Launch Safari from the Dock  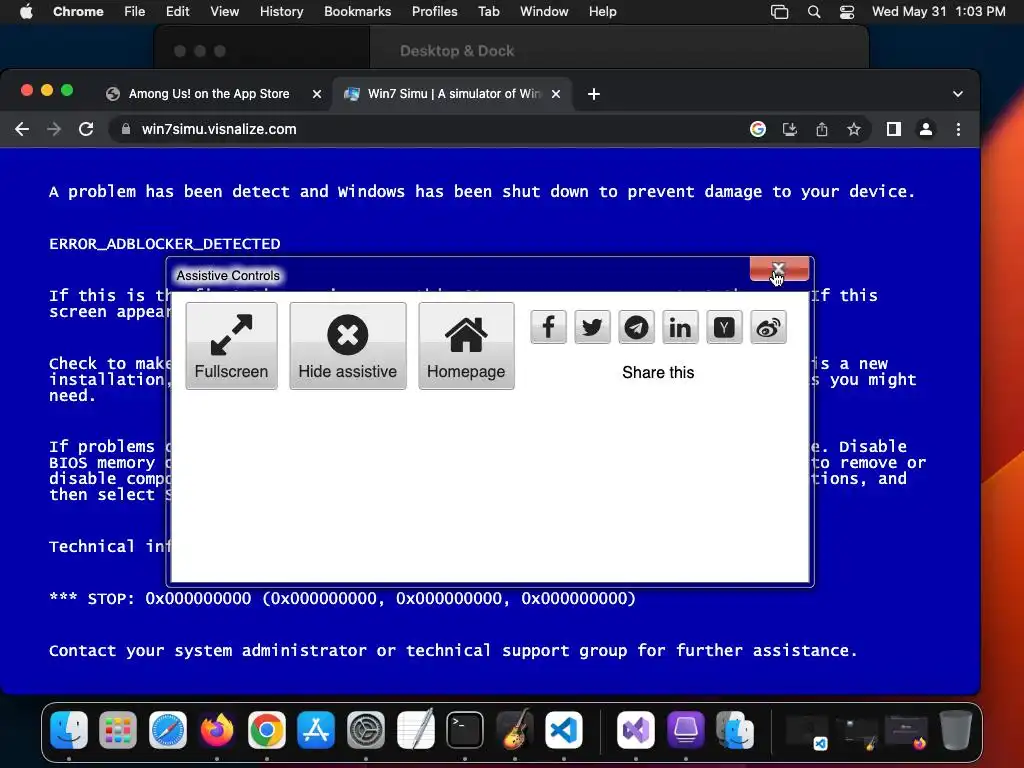(168, 729)
